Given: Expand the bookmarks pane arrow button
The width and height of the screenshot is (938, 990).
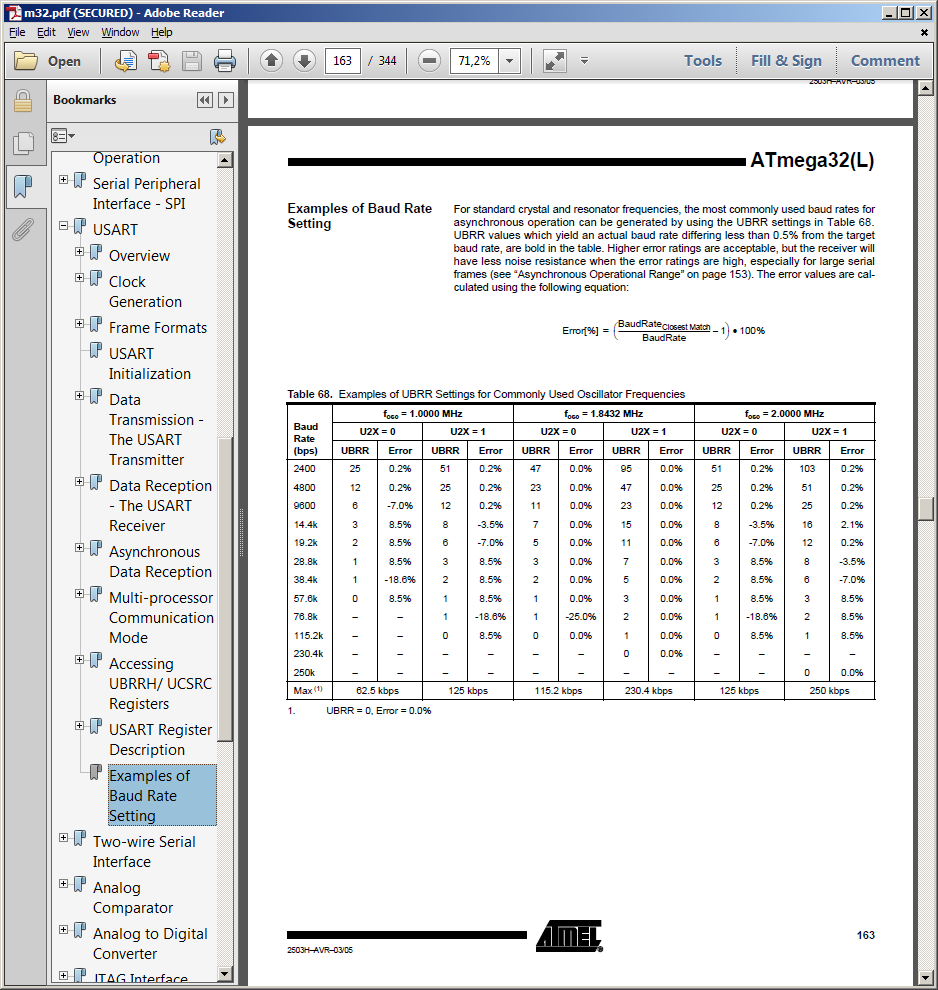Looking at the screenshot, I should tap(225, 100).
